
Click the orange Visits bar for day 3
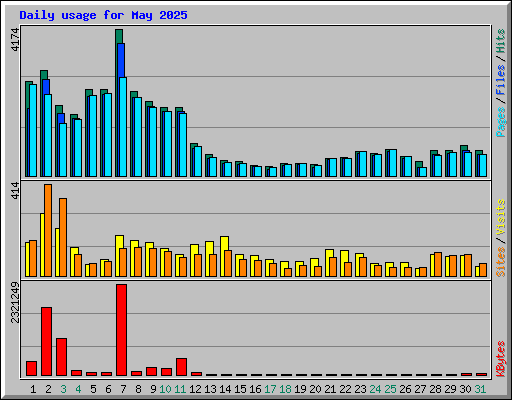point(63,237)
